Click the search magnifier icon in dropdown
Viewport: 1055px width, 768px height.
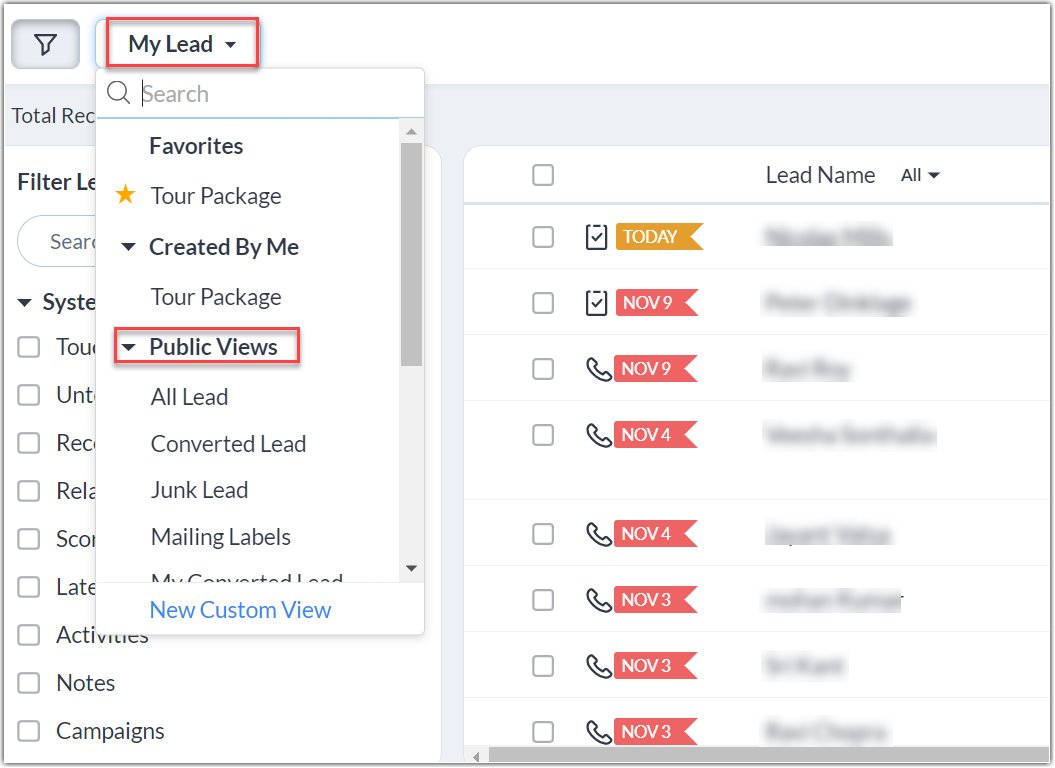[119, 94]
